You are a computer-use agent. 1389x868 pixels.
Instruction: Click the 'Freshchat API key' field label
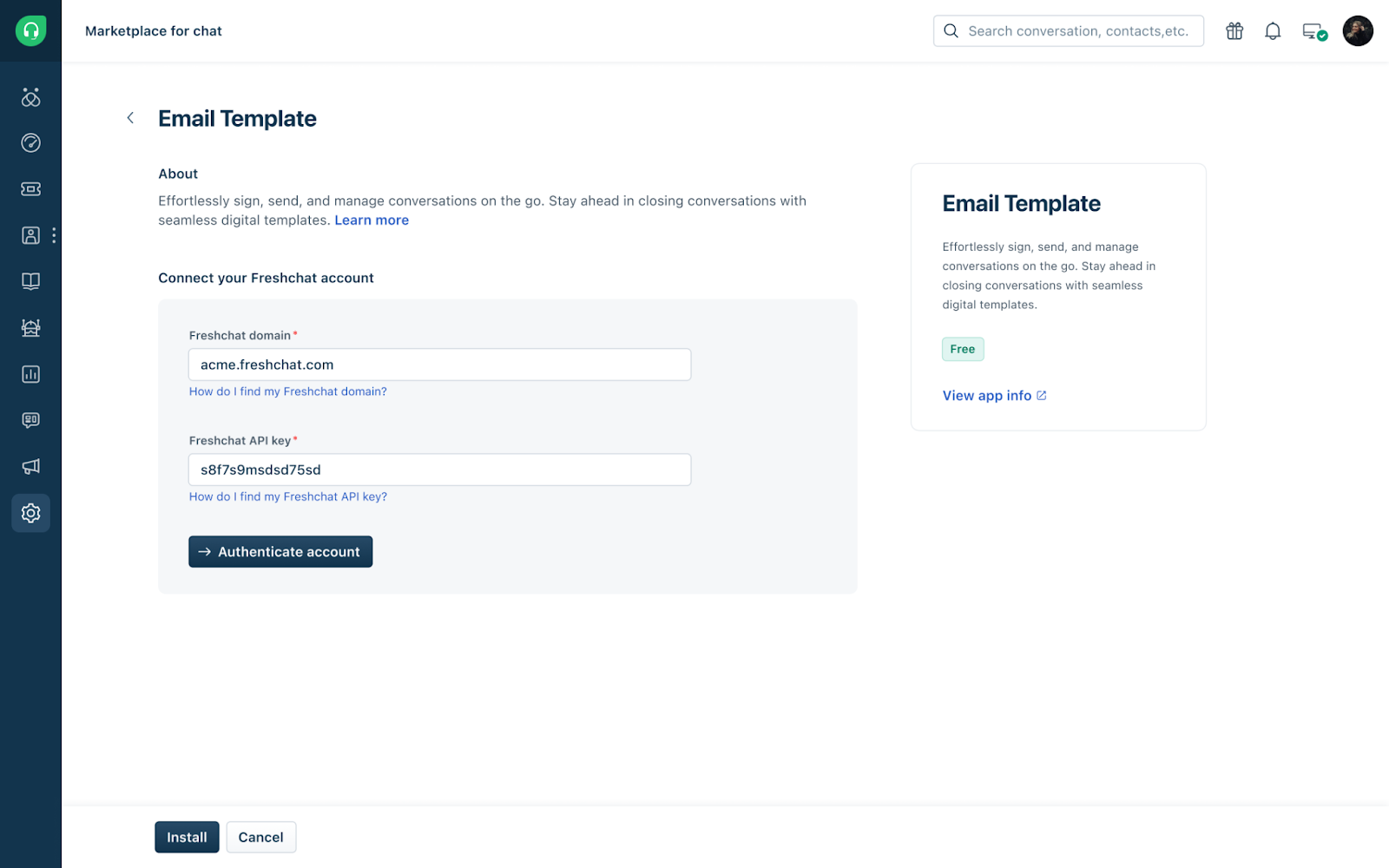pyautogui.click(x=240, y=440)
